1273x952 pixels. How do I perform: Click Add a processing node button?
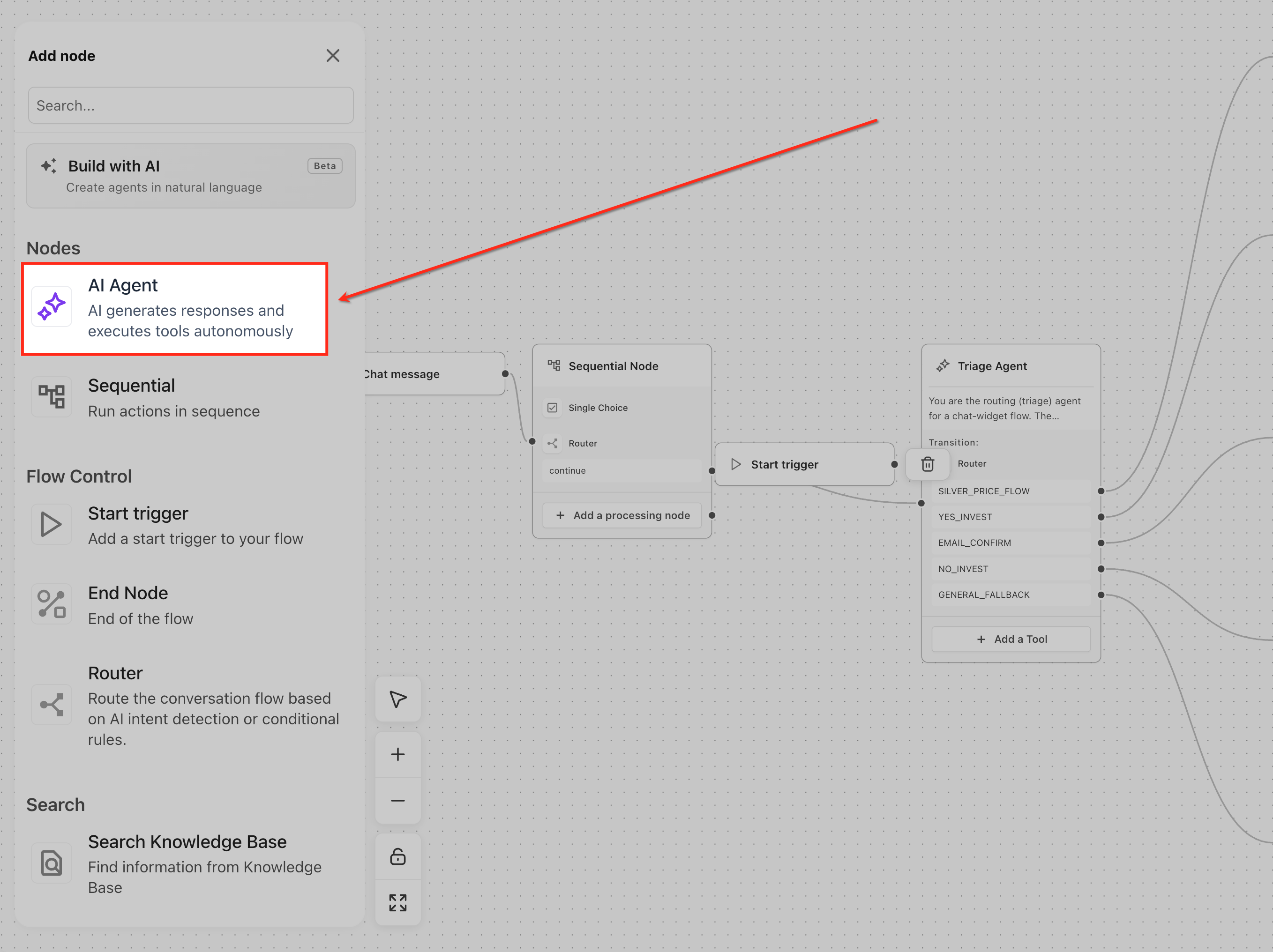pos(622,515)
